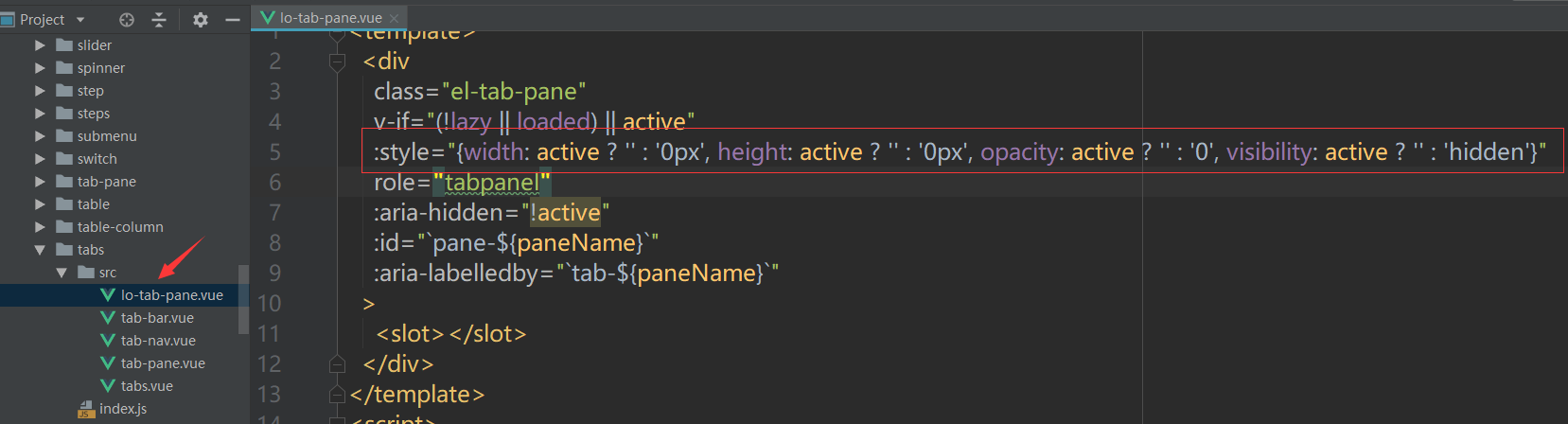Expand the switch folder arrow

(40, 159)
